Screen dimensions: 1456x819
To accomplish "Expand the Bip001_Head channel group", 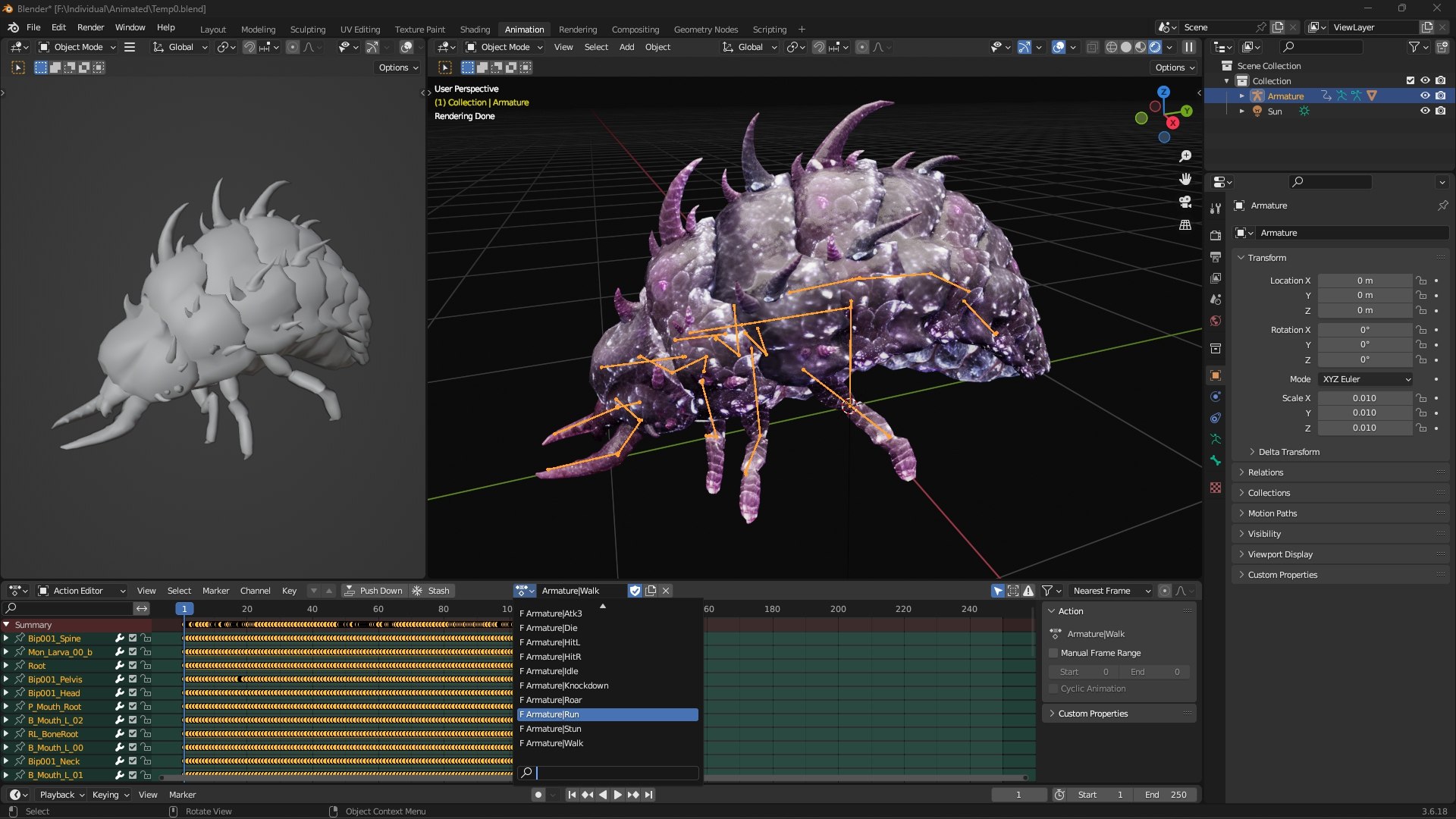I will tap(6, 693).
